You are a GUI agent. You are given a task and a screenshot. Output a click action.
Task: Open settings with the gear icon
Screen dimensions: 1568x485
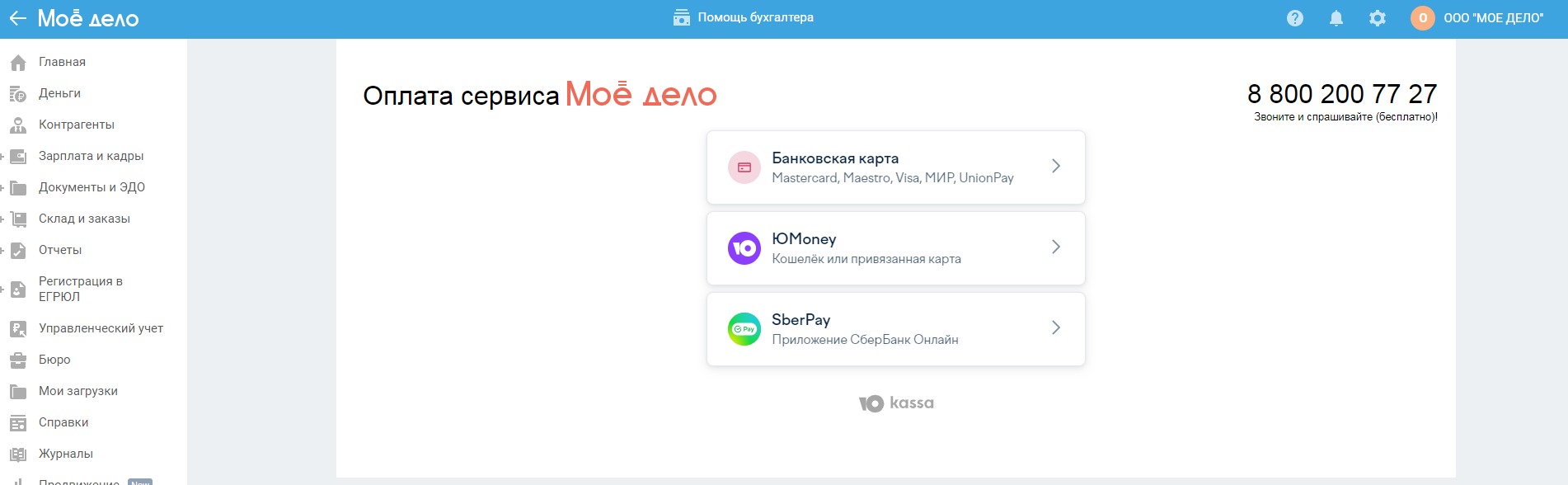pos(1378,18)
